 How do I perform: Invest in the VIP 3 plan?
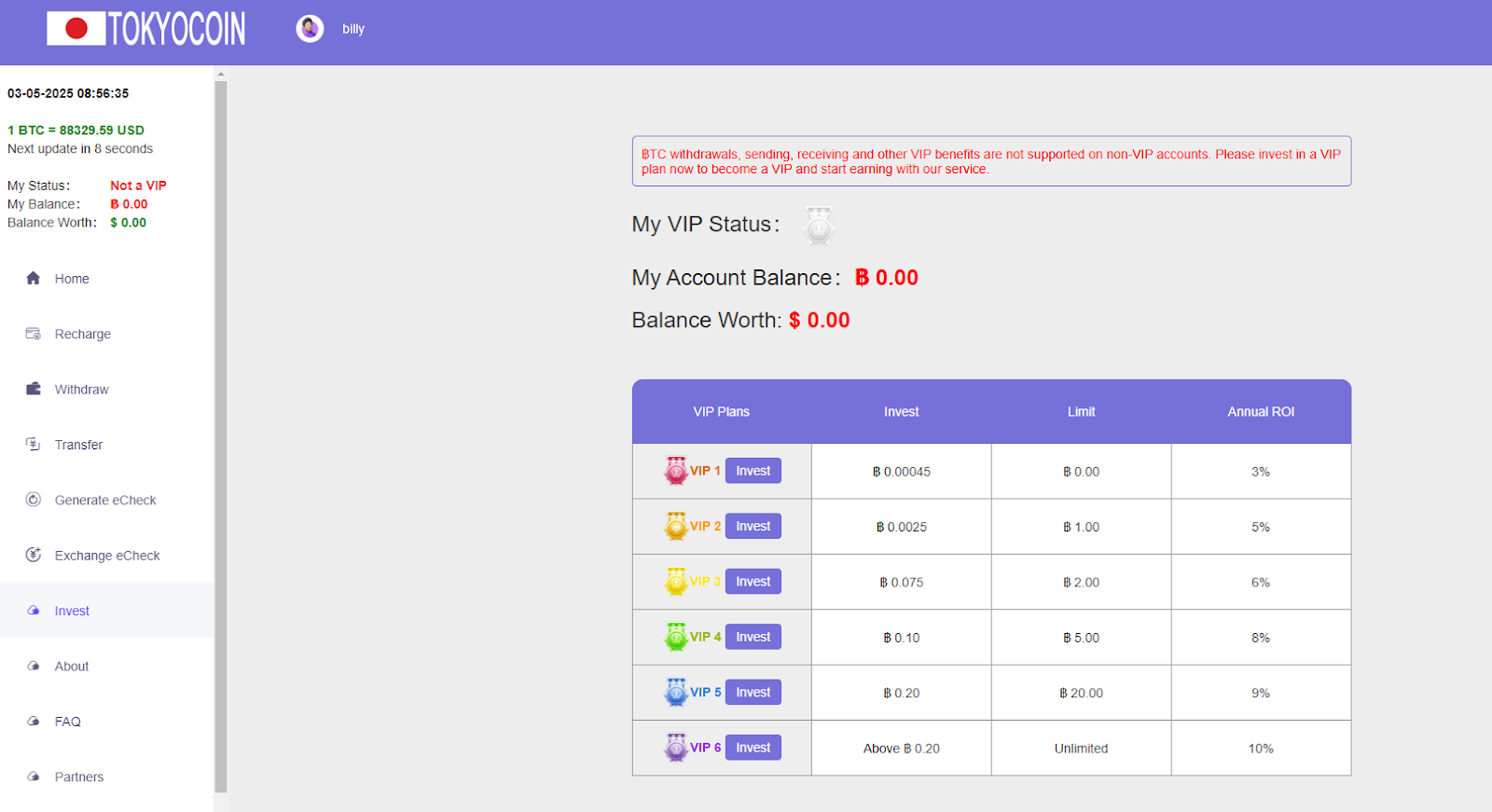pyautogui.click(x=753, y=582)
